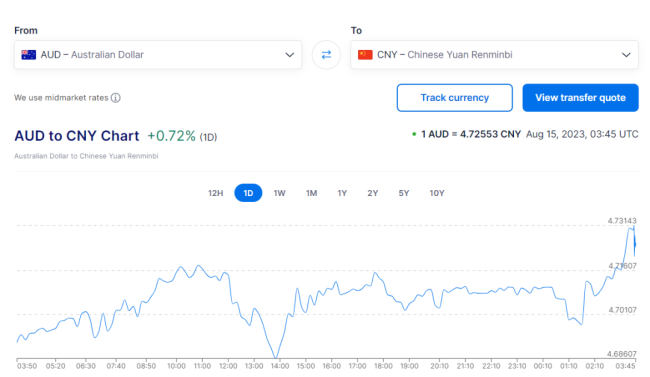Expand the AUD currency dropdown chevron
The image size is (650, 377).
tap(289, 55)
